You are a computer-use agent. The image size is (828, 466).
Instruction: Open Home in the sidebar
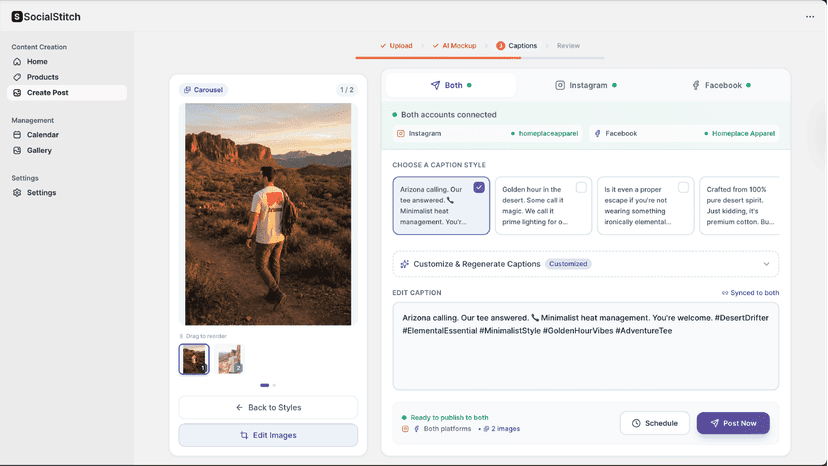pos(67,62)
